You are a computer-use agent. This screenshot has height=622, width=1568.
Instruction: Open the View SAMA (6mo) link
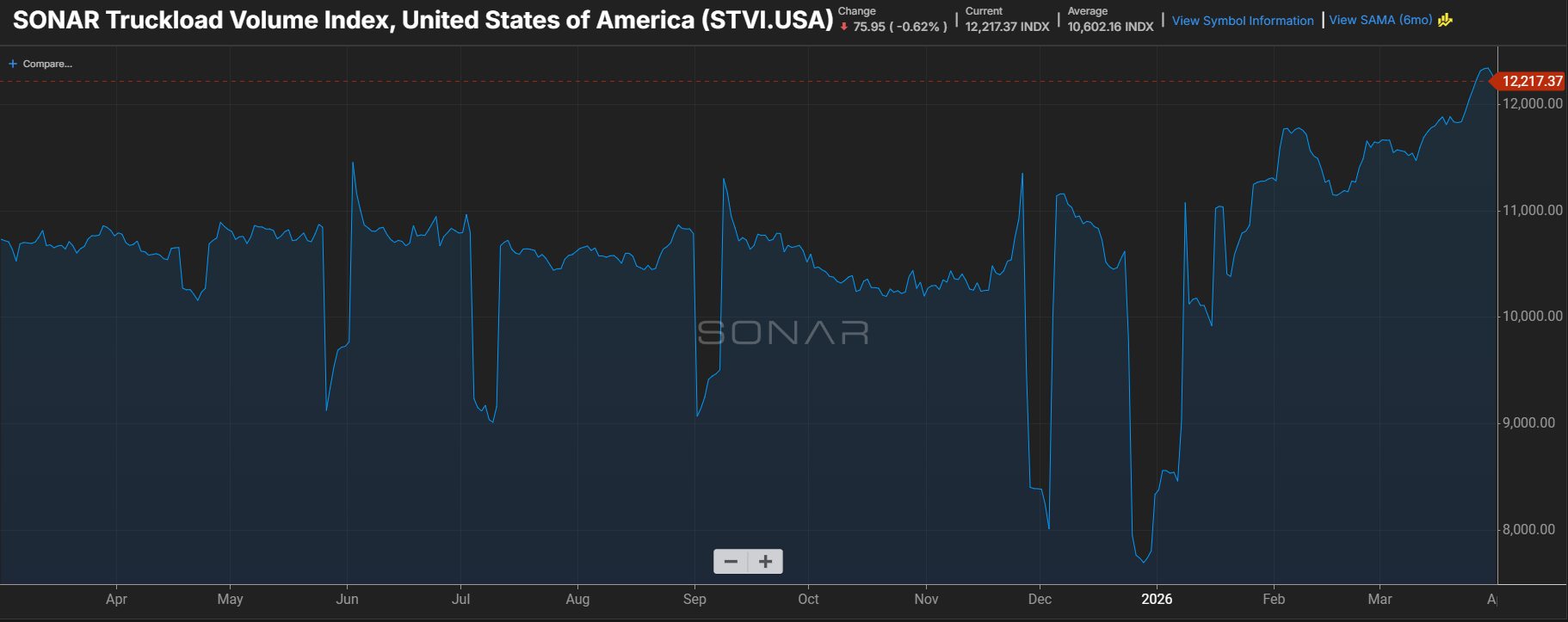click(x=1380, y=20)
